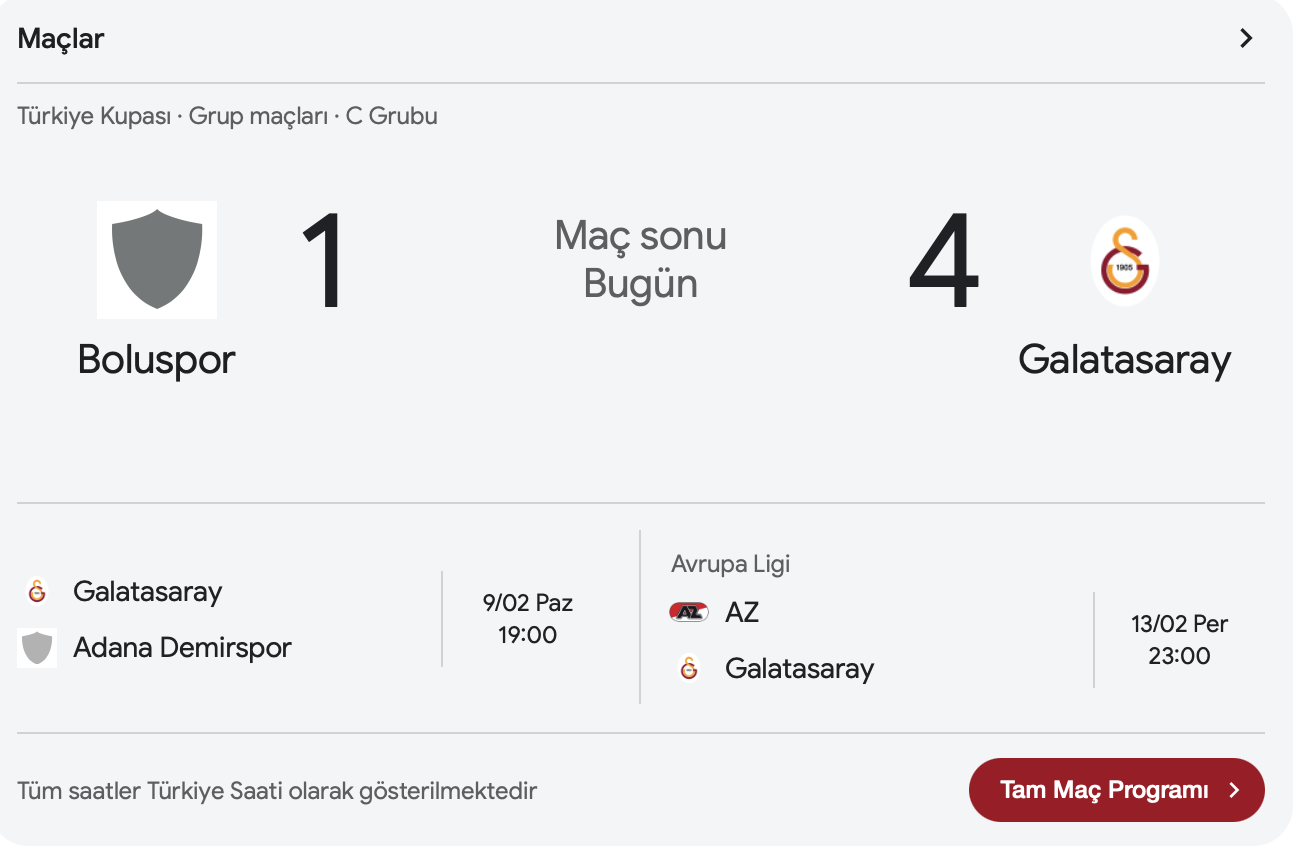Select the Galatasaray team name in scoreboard
Screen dimensions: 1298x860
[1125, 359]
